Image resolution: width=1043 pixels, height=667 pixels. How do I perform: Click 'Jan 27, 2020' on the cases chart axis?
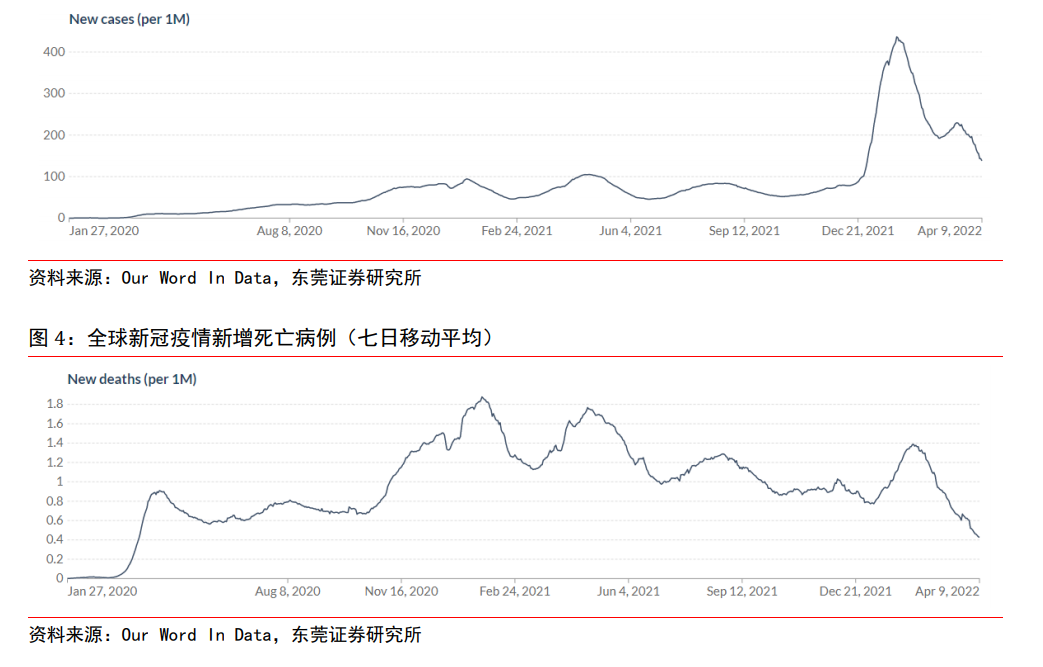tap(104, 231)
